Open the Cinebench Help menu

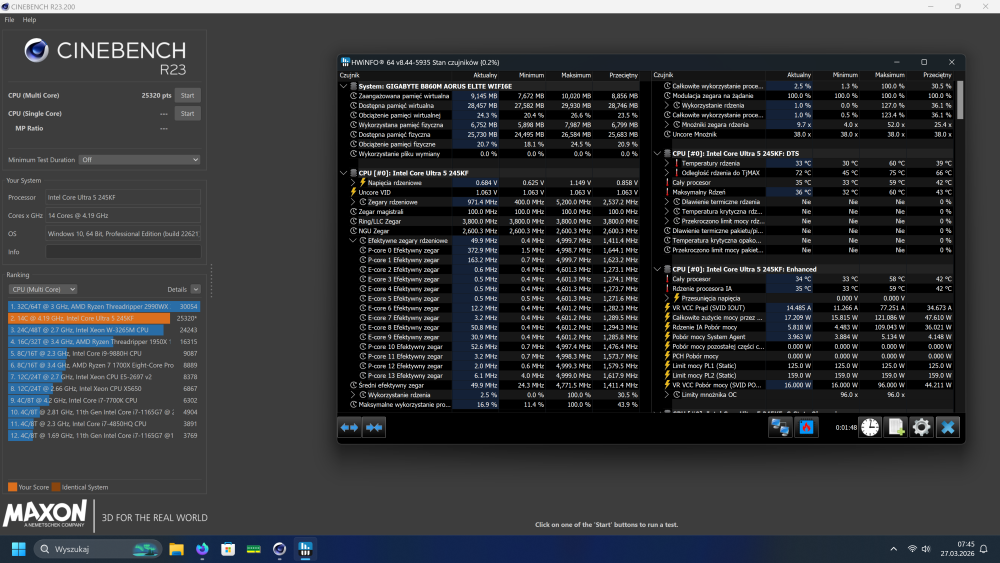[29, 20]
